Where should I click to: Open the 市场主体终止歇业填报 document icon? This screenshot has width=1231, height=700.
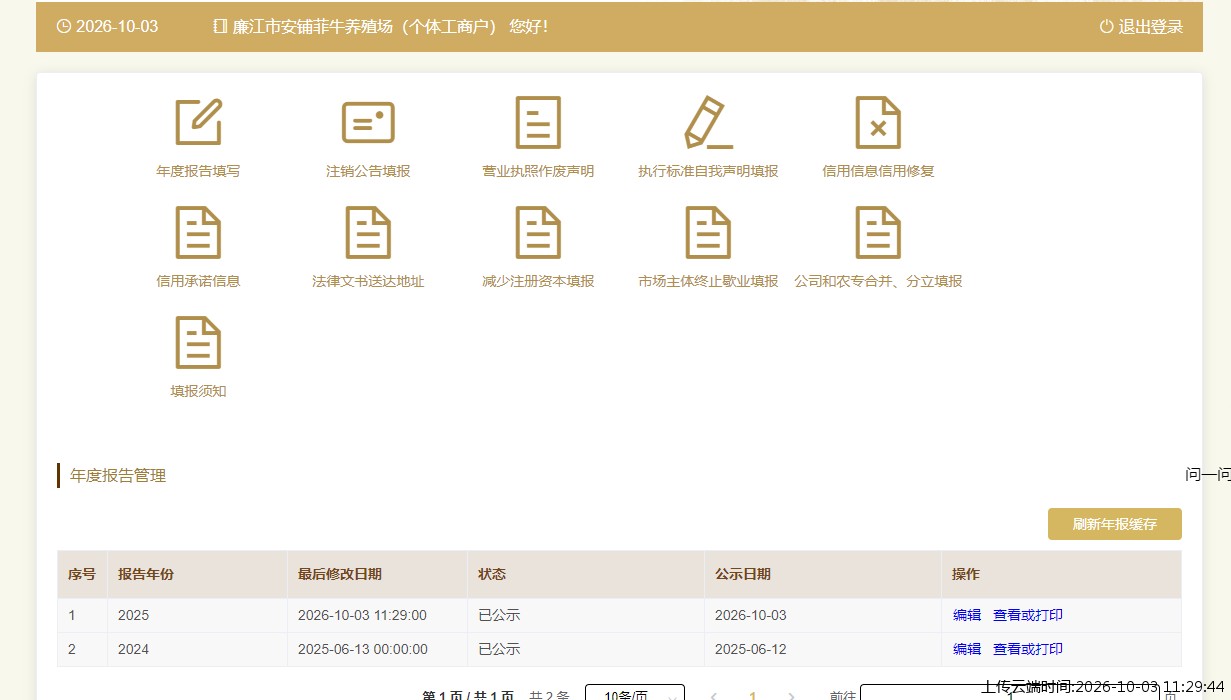(x=708, y=233)
